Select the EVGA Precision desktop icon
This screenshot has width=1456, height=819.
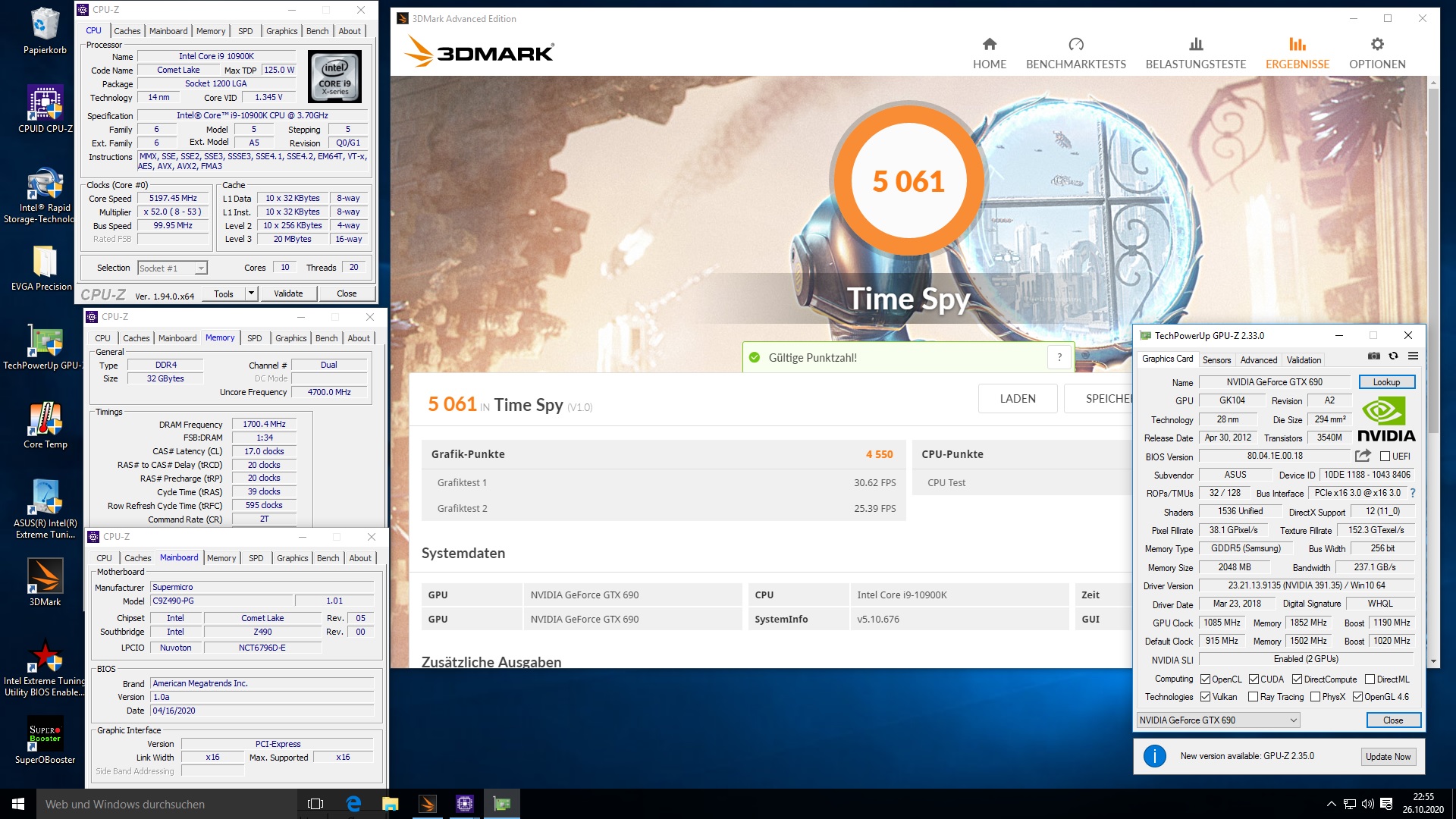[x=42, y=268]
